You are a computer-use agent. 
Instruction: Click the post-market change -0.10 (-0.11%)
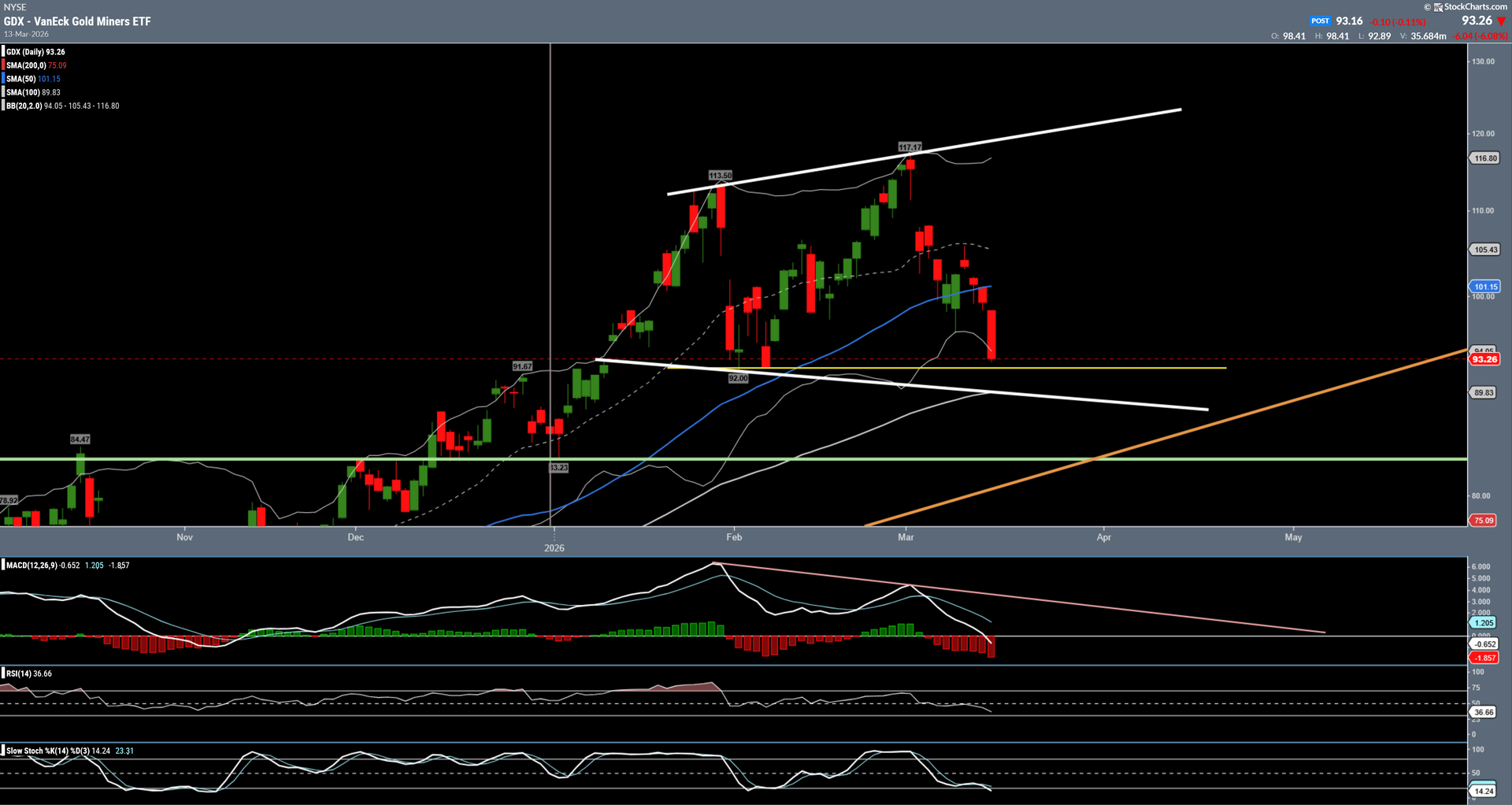pyautogui.click(x=1399, y=22)
